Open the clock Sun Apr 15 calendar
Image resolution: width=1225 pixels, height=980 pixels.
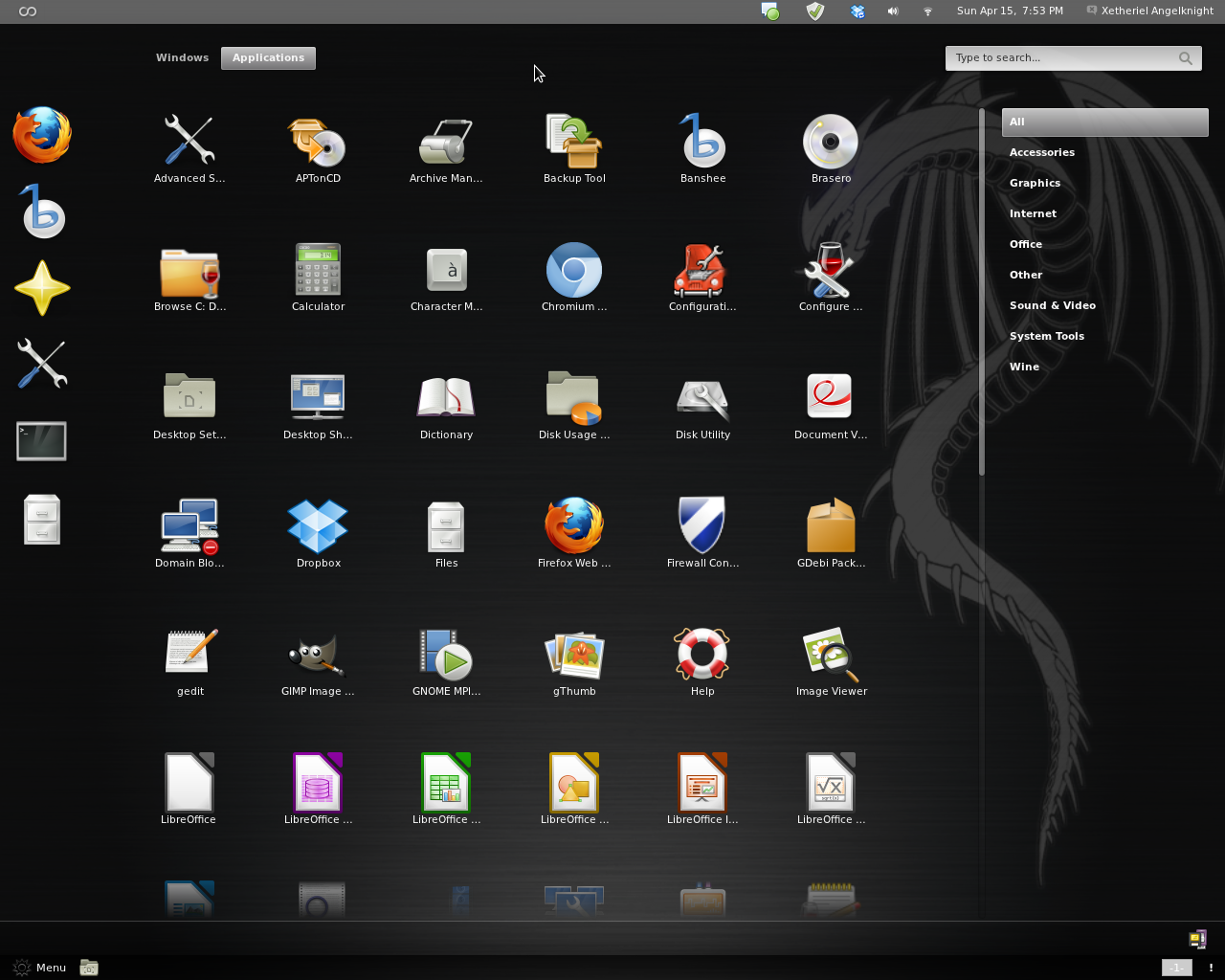pyautogui.click(x=1010, y=11)
